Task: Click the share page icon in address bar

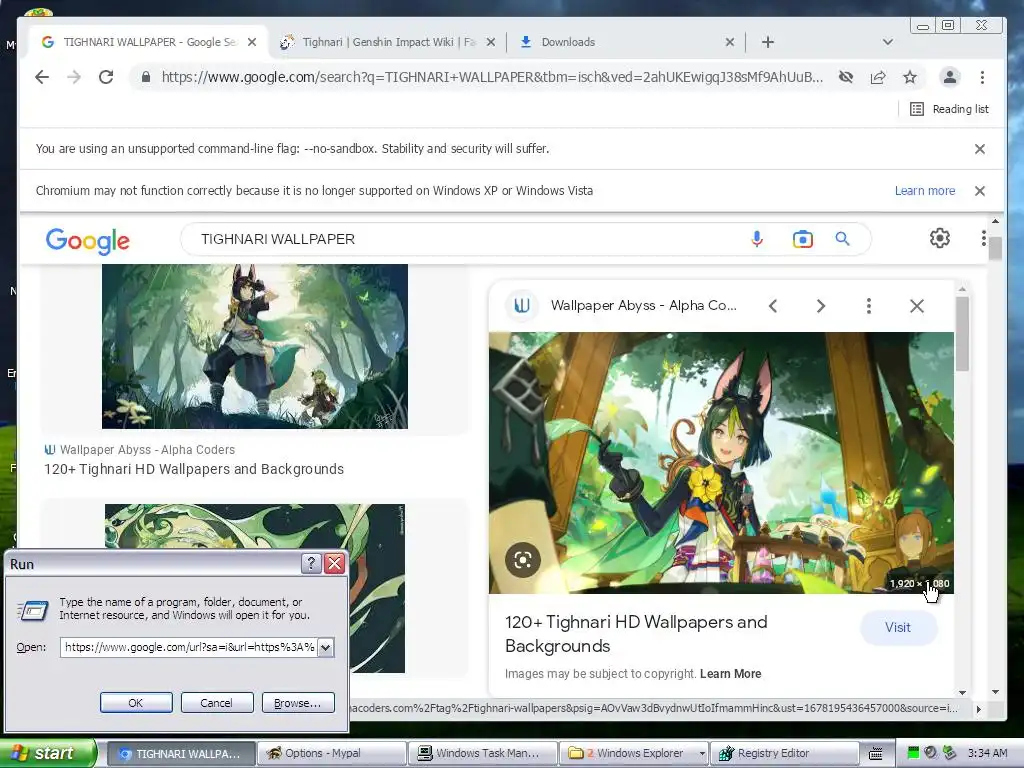Action: pyautogui.click(x=878, y=77)
